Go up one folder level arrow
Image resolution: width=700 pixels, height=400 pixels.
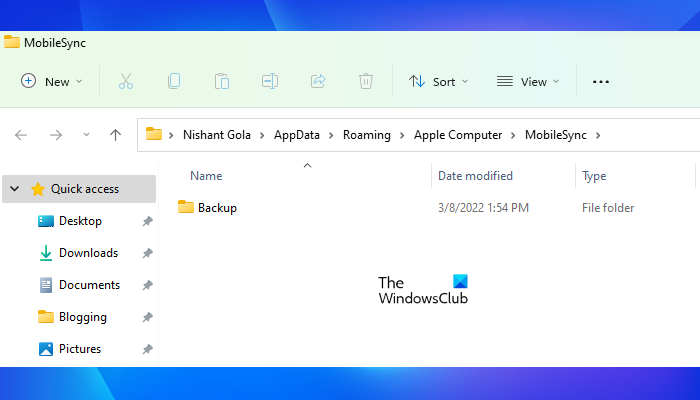tap(116, 135)
